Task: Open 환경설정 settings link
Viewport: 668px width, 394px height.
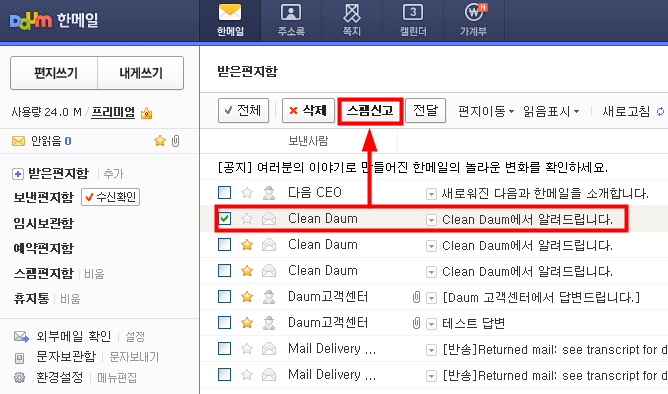Action: [60, 377]
